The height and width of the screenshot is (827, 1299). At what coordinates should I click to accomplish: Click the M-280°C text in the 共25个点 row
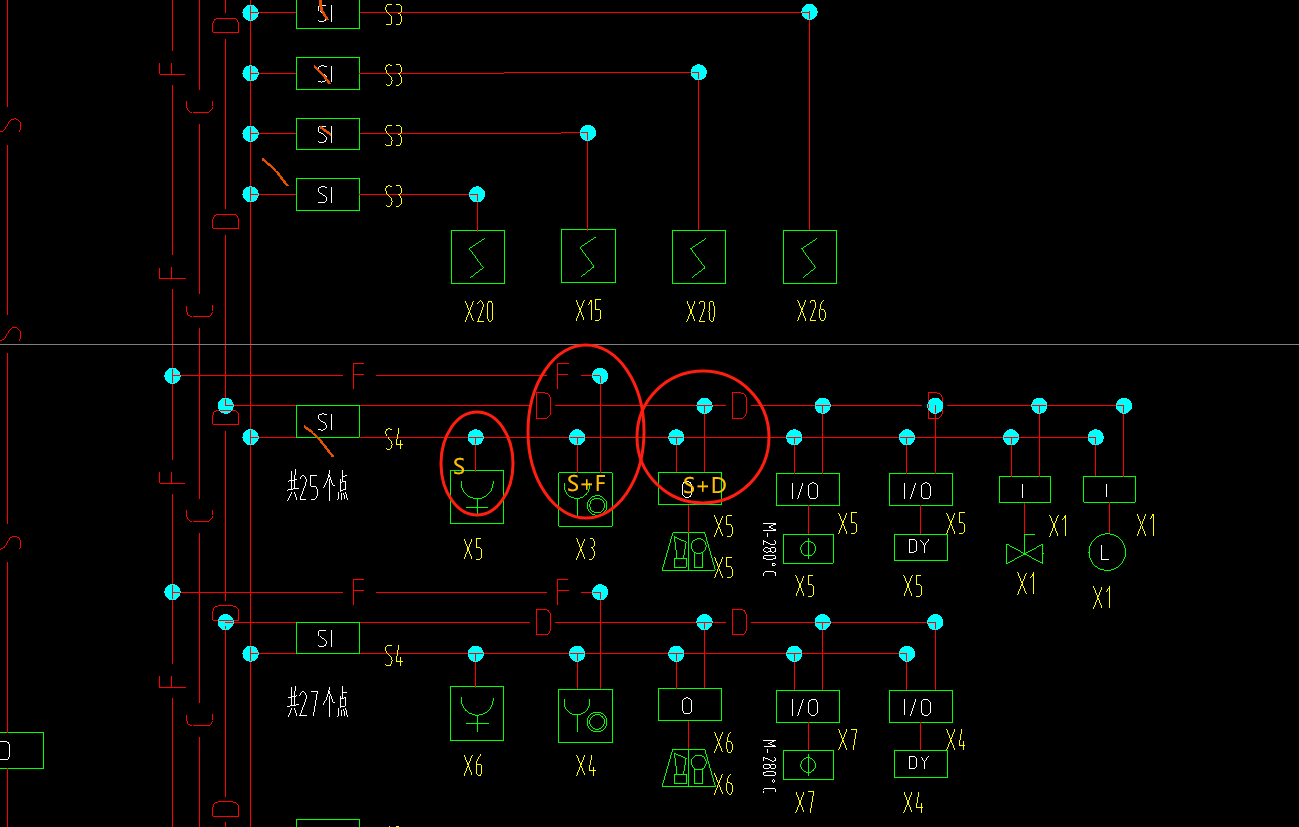769,550
